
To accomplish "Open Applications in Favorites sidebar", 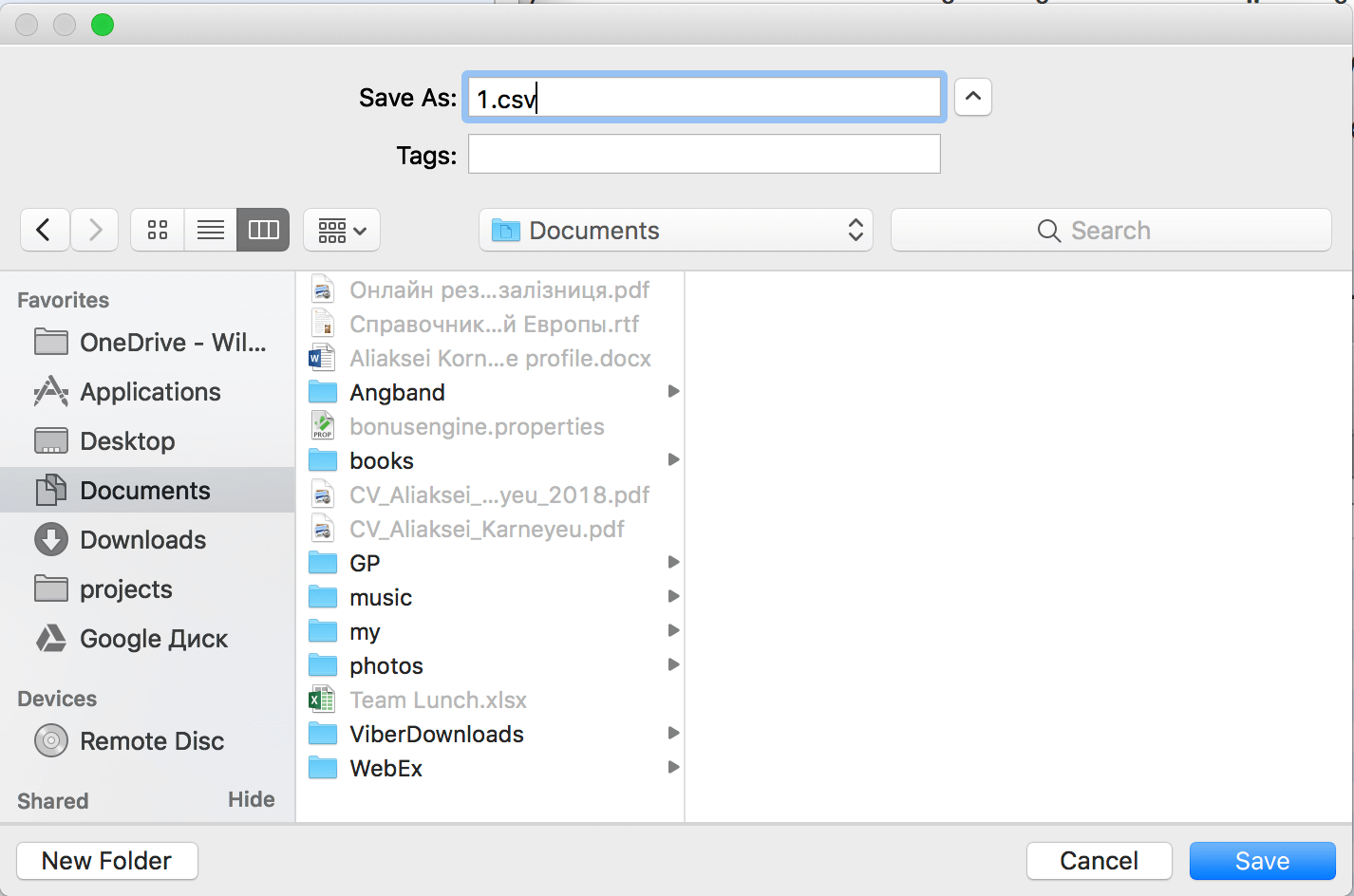I will tap(150, 392).
